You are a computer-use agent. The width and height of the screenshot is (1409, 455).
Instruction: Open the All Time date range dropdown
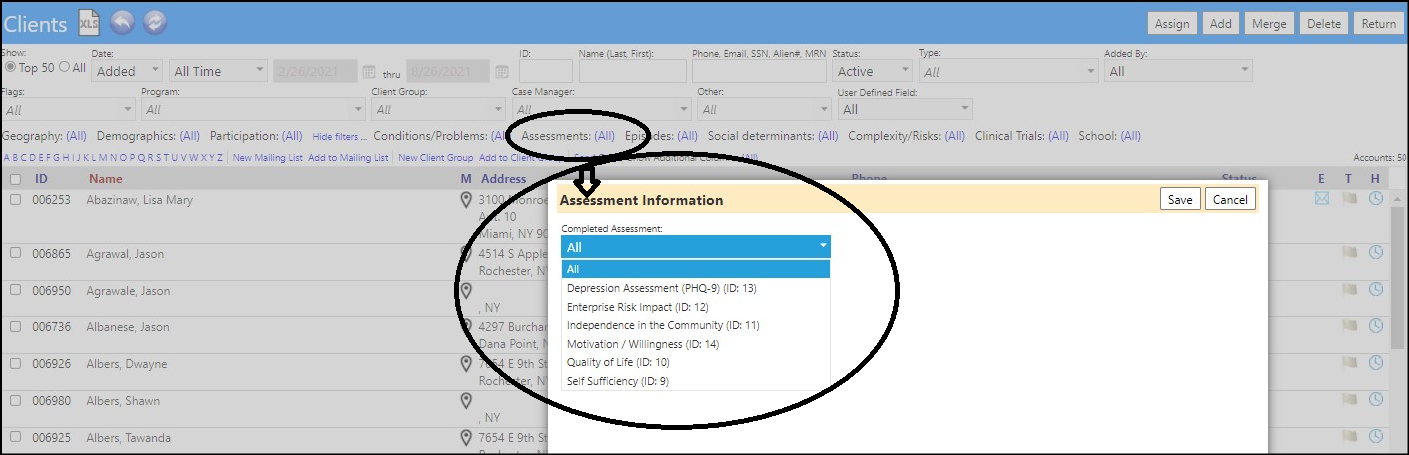pyautogui.click(x=218, y=71)
